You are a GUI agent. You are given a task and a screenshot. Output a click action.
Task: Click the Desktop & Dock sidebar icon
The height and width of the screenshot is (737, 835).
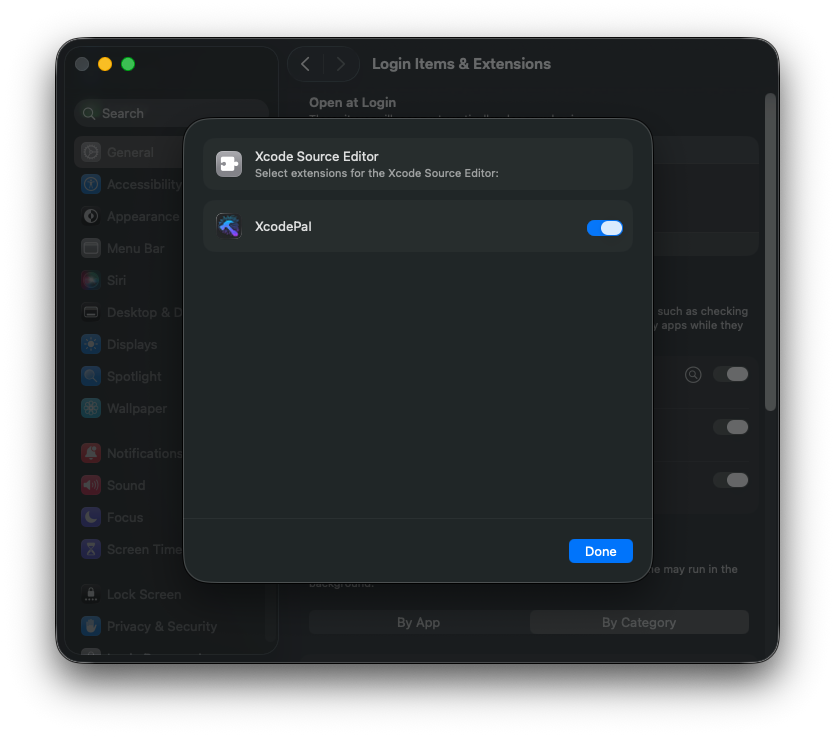pyautogui.click(x=91, y=312)
